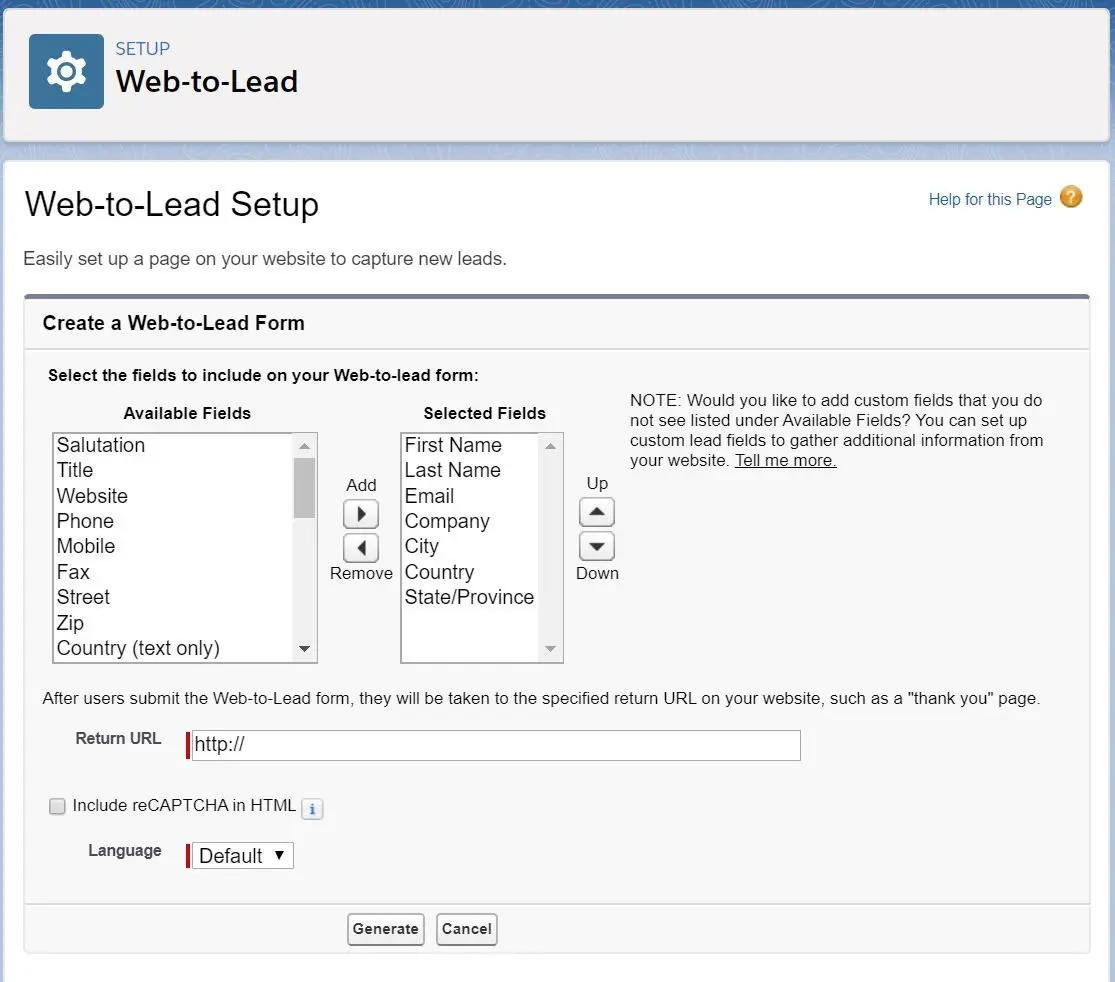The image size is (1115, 982).
Task: Click the orange help question mark icon
Action: tap(1070, 197)
